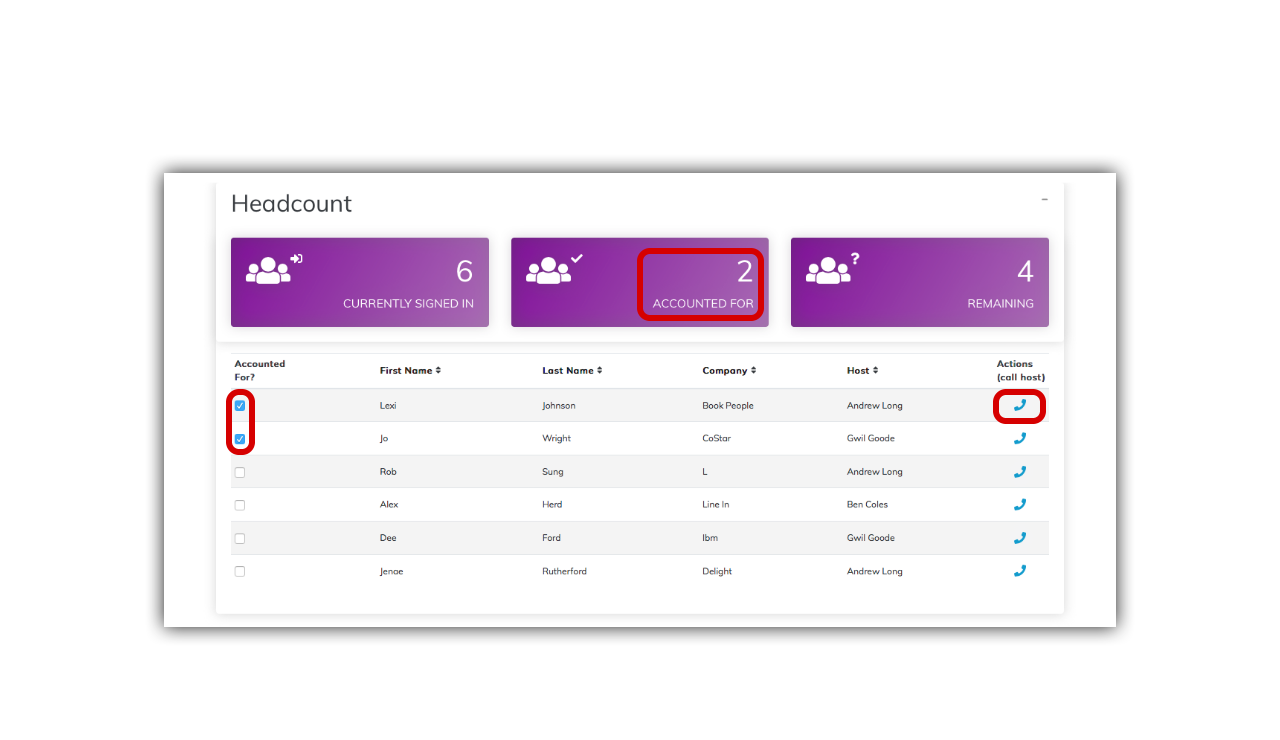Open the Remaining count card
The image size is (1280, 740).
[920, 282]
